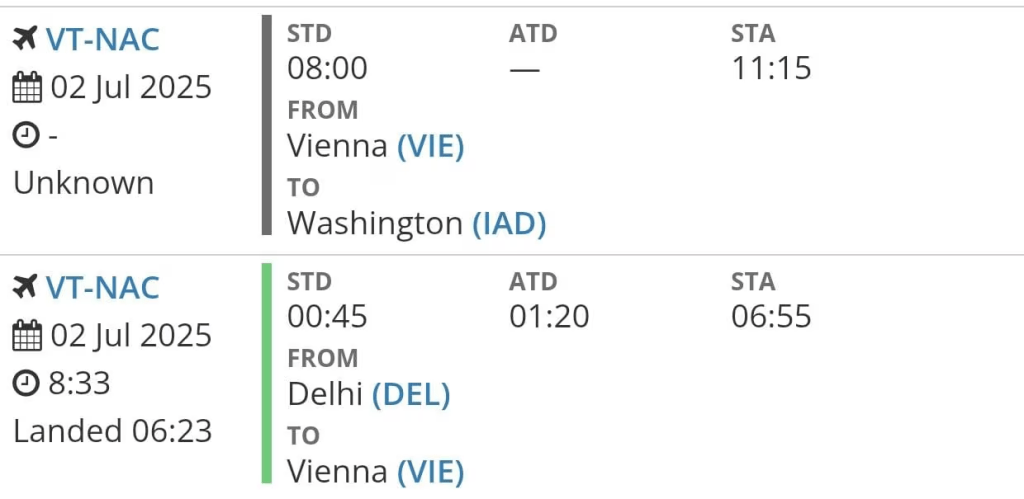Click clock icon beside 8:33 duration

(x=26, y=384)
